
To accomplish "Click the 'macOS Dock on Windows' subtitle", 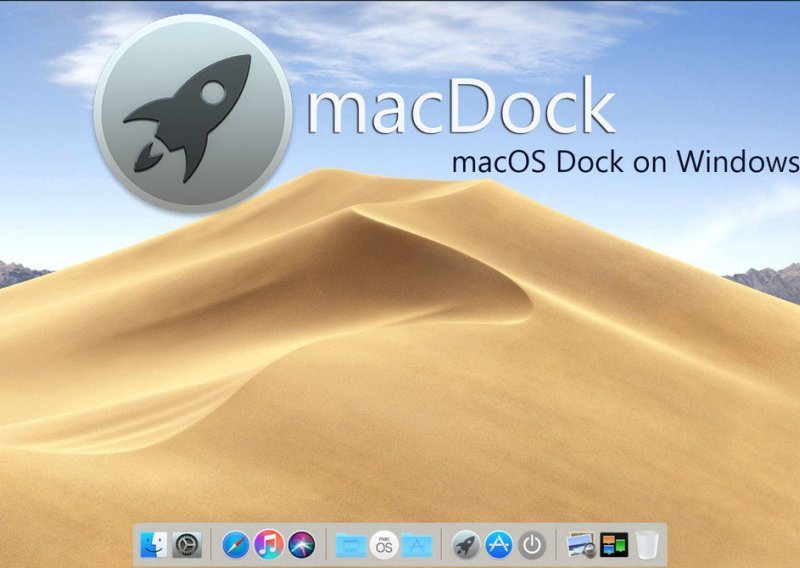I will 626,162.
